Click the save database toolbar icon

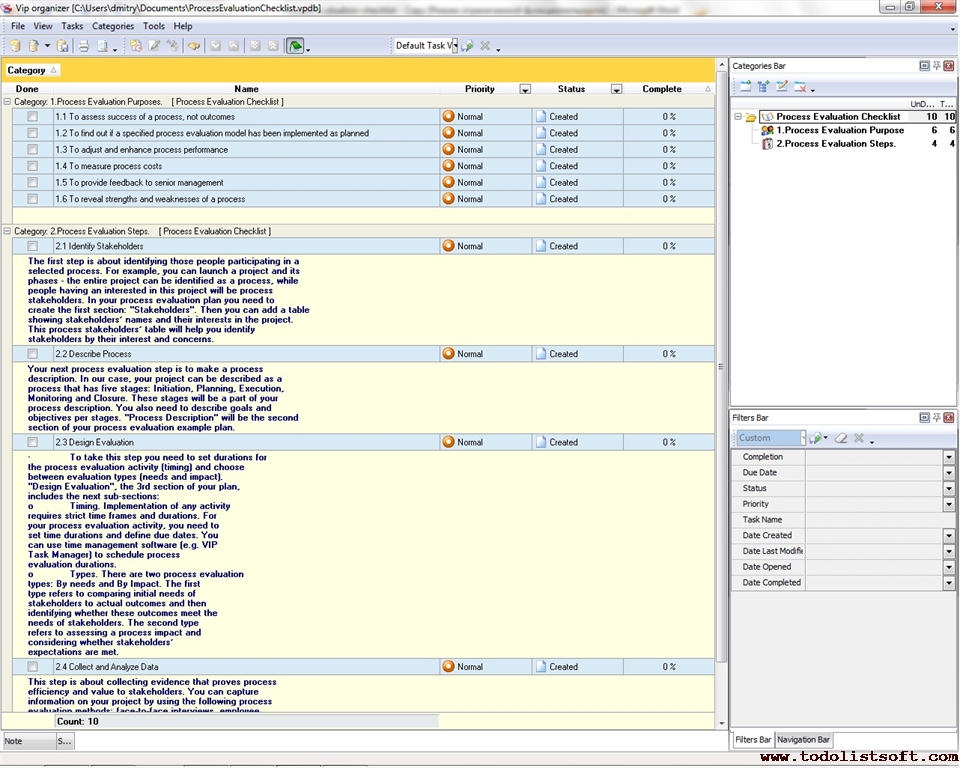(63, 46)
